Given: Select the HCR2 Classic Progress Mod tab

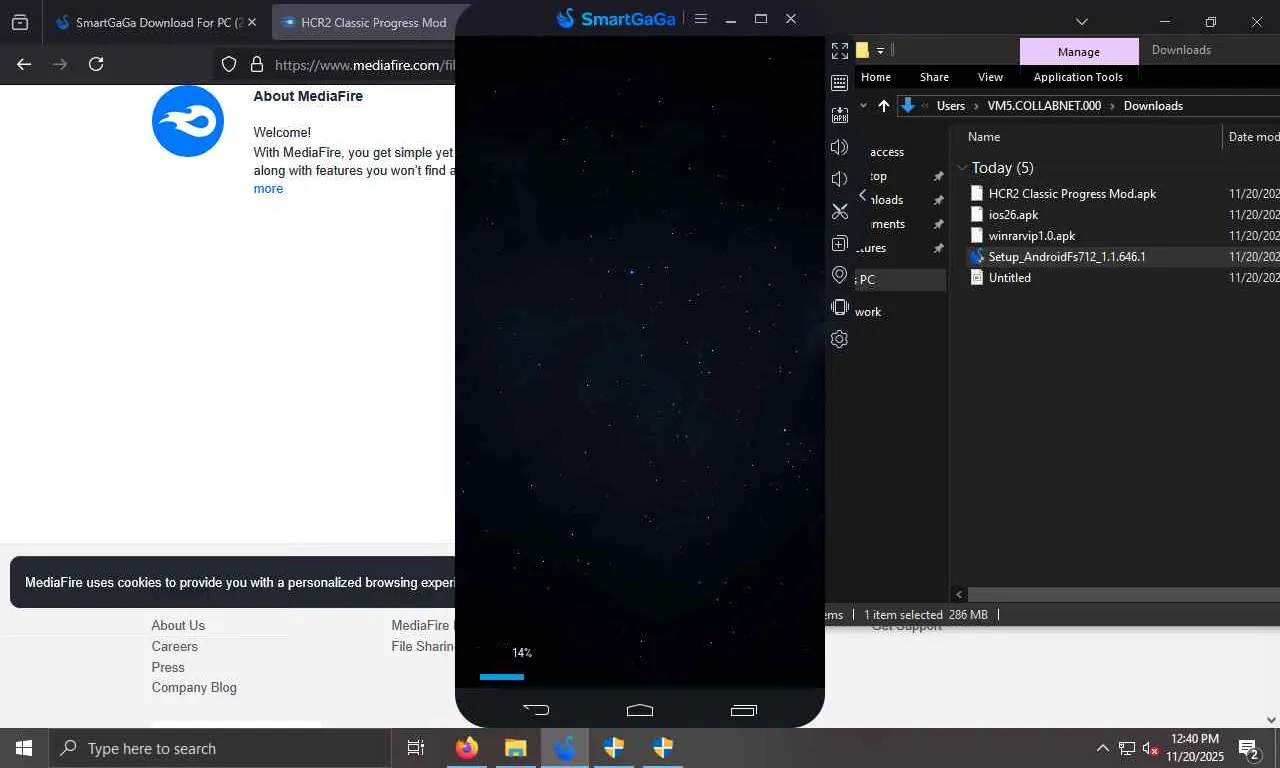Looking at the screenshot, I should tap(365, 22).
